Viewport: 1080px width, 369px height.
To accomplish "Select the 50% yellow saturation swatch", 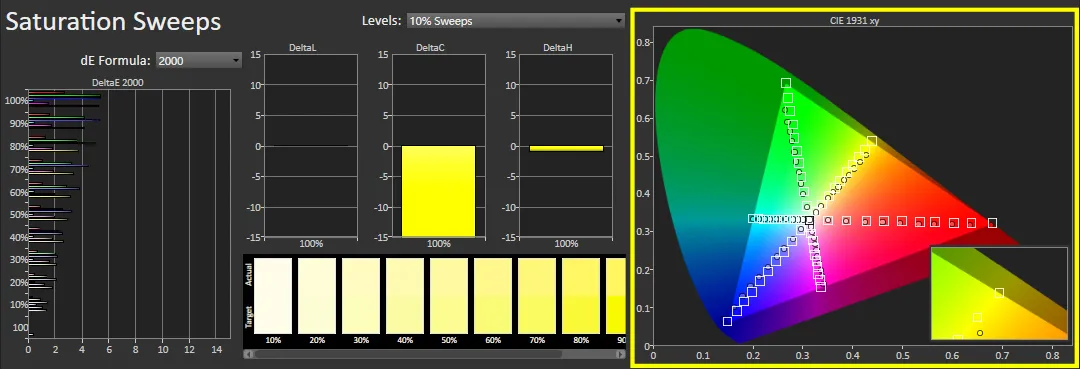I will [x=448, y=296].
